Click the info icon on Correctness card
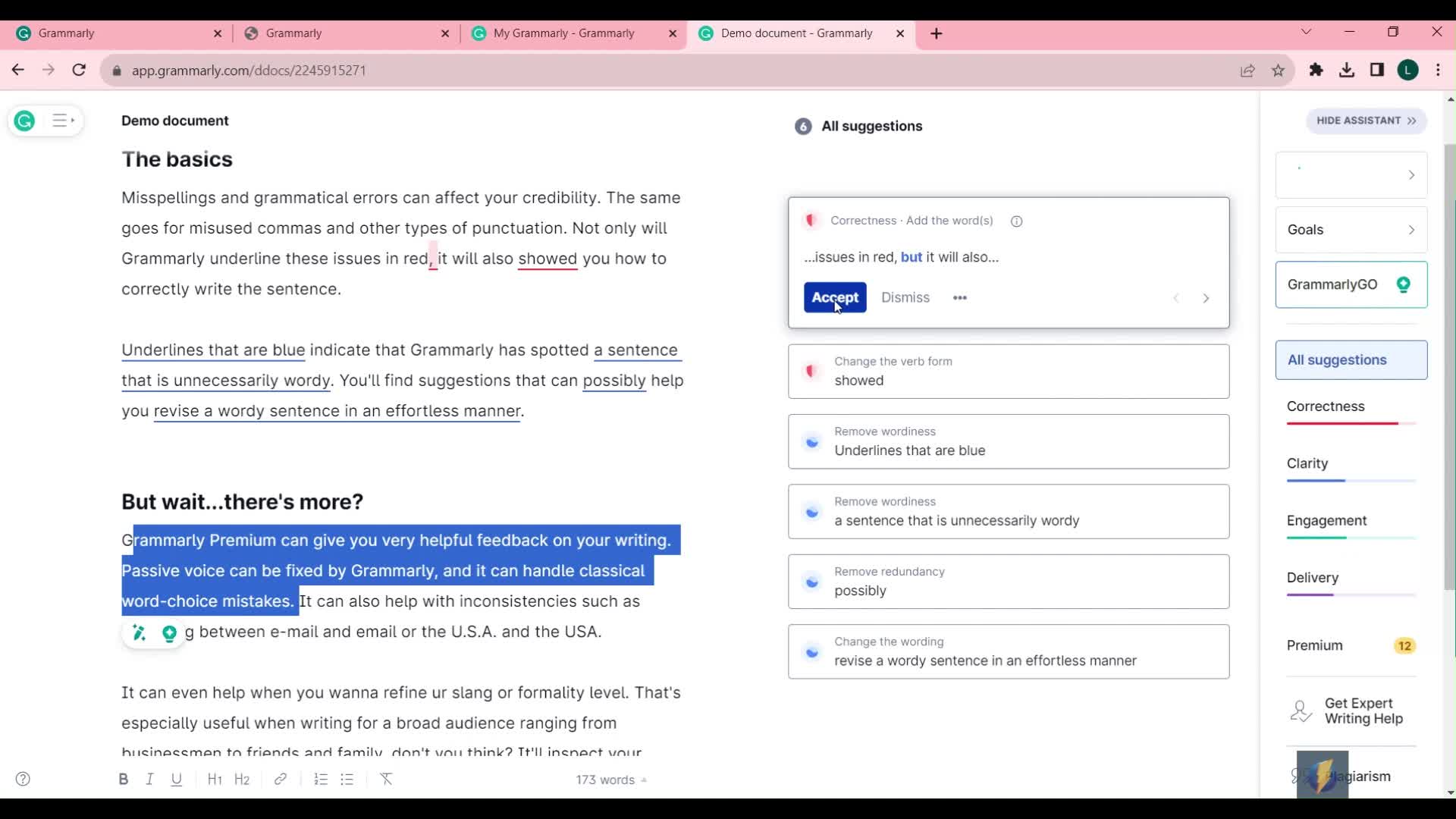 coord(1017,221)
